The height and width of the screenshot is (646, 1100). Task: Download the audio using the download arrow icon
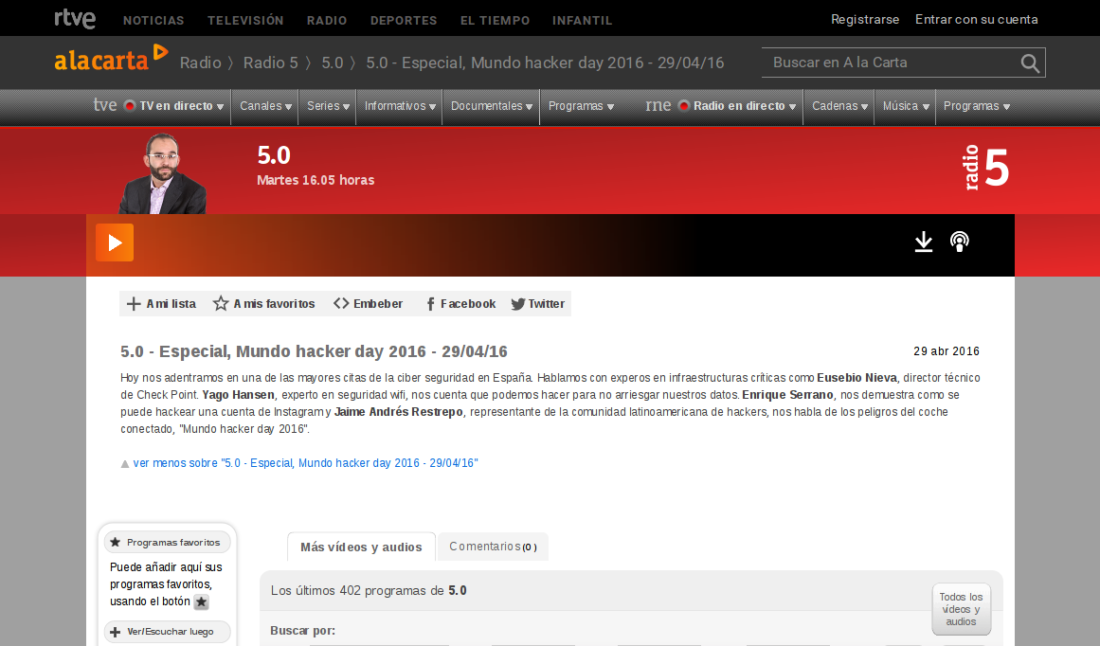coord(923,242)
